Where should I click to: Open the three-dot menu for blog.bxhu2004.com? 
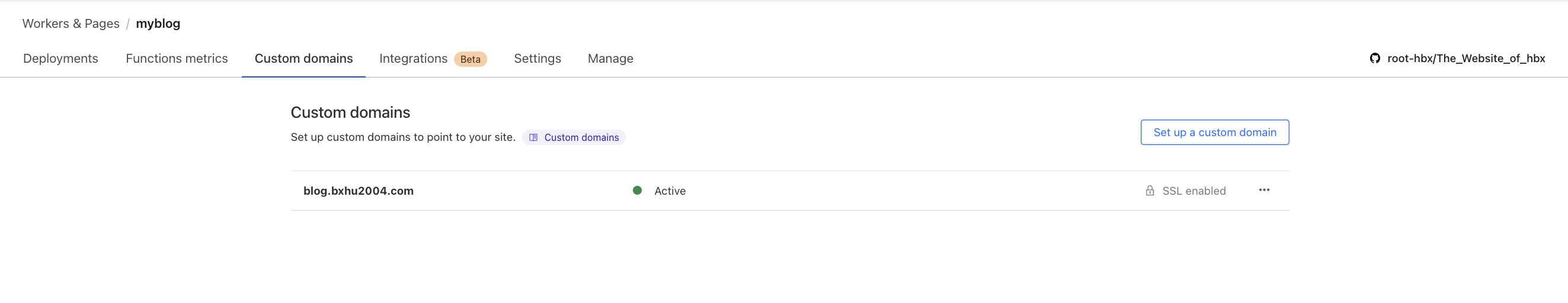[1263, 191]
